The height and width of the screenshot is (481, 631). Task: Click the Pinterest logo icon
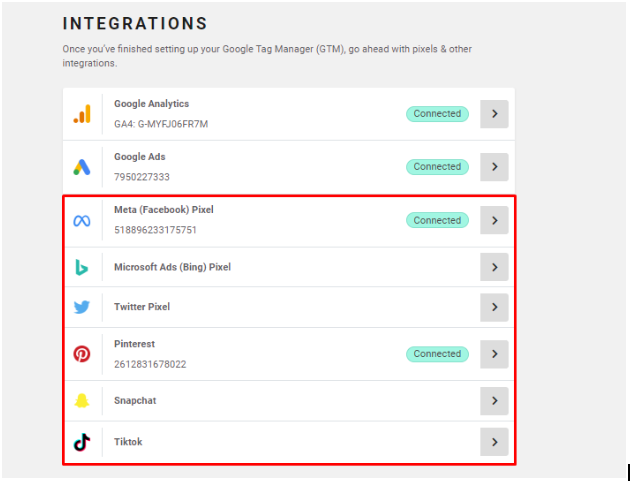coord(82,354)
